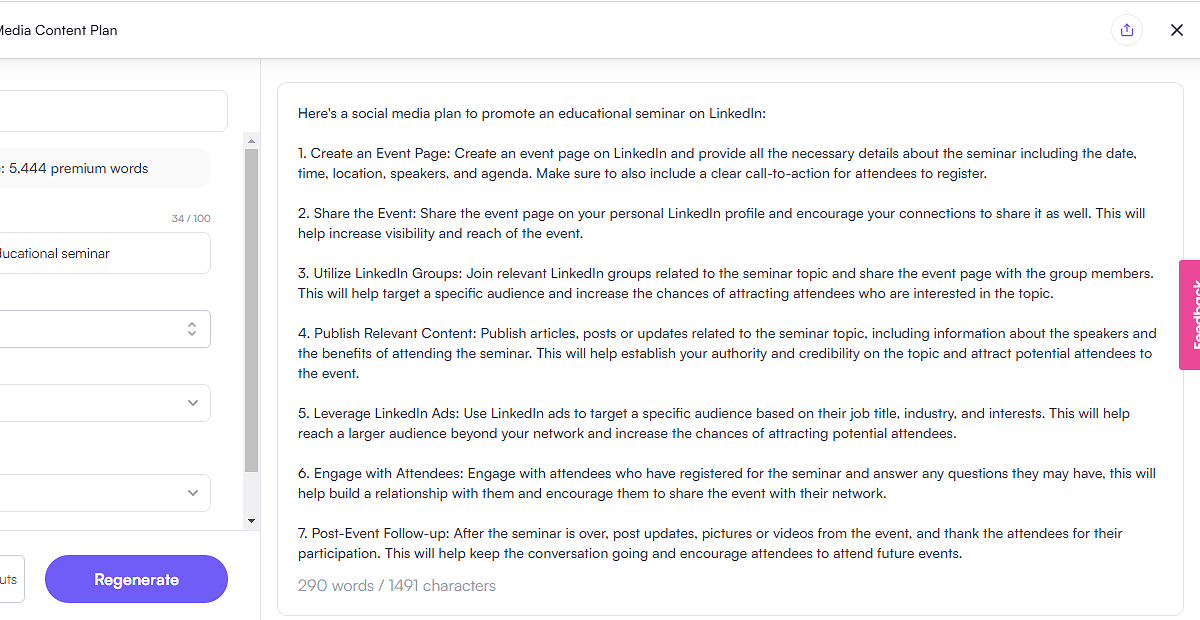Click the 'Leverage LinkedIn Ads' paragraph

point(714,424)
